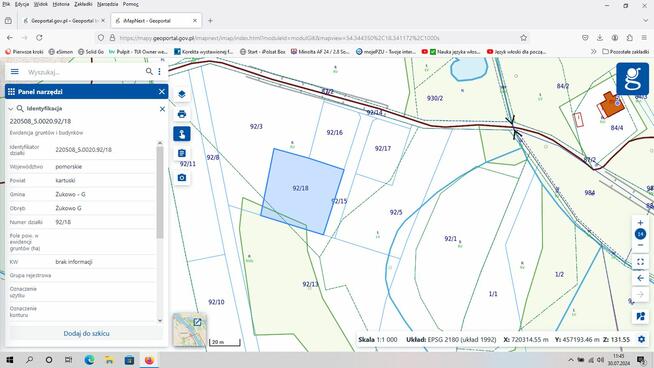Zoom in with the plus button
Image resolution: width=654 pixels, height=368 pixels.
[640, 223]
